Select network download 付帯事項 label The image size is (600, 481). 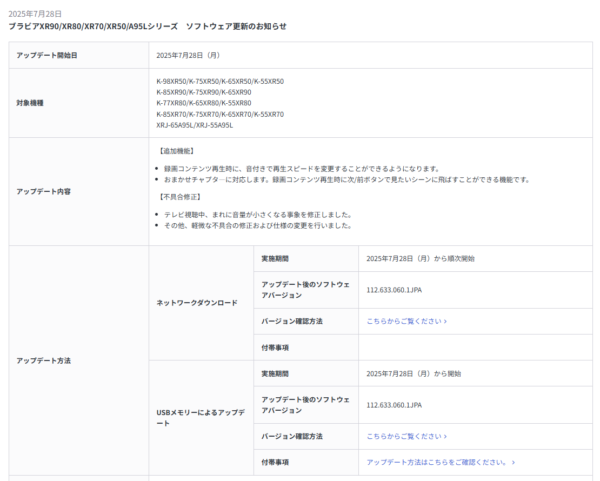(275, 347)
